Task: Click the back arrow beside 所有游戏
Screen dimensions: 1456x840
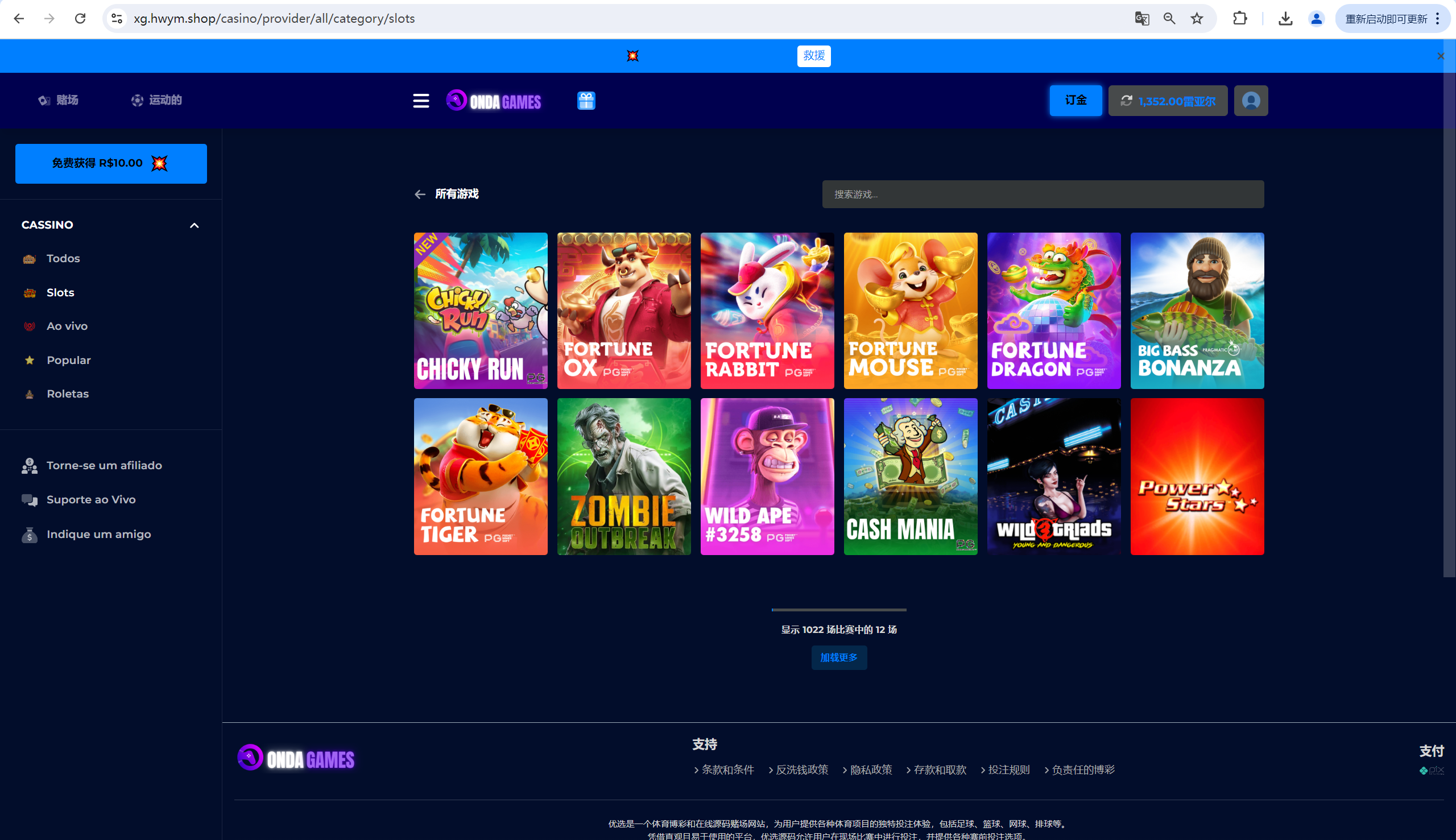Action: pyautogui.click(x=420, y=195)
